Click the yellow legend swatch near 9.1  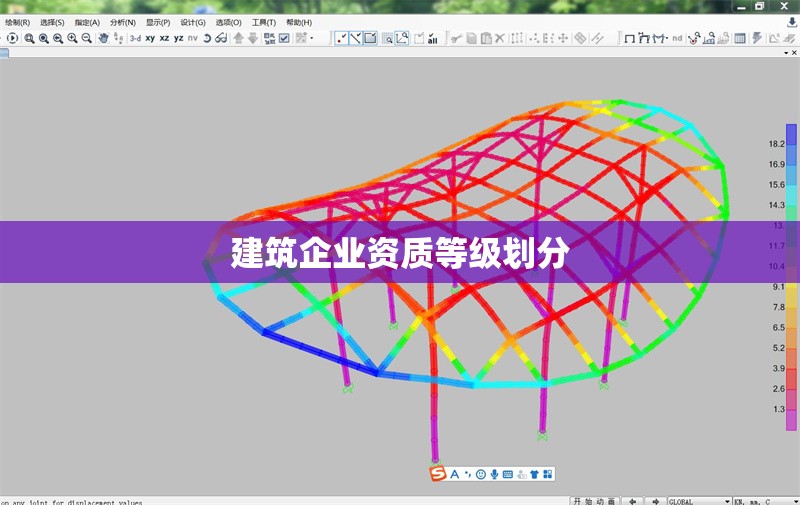(791, 294)
